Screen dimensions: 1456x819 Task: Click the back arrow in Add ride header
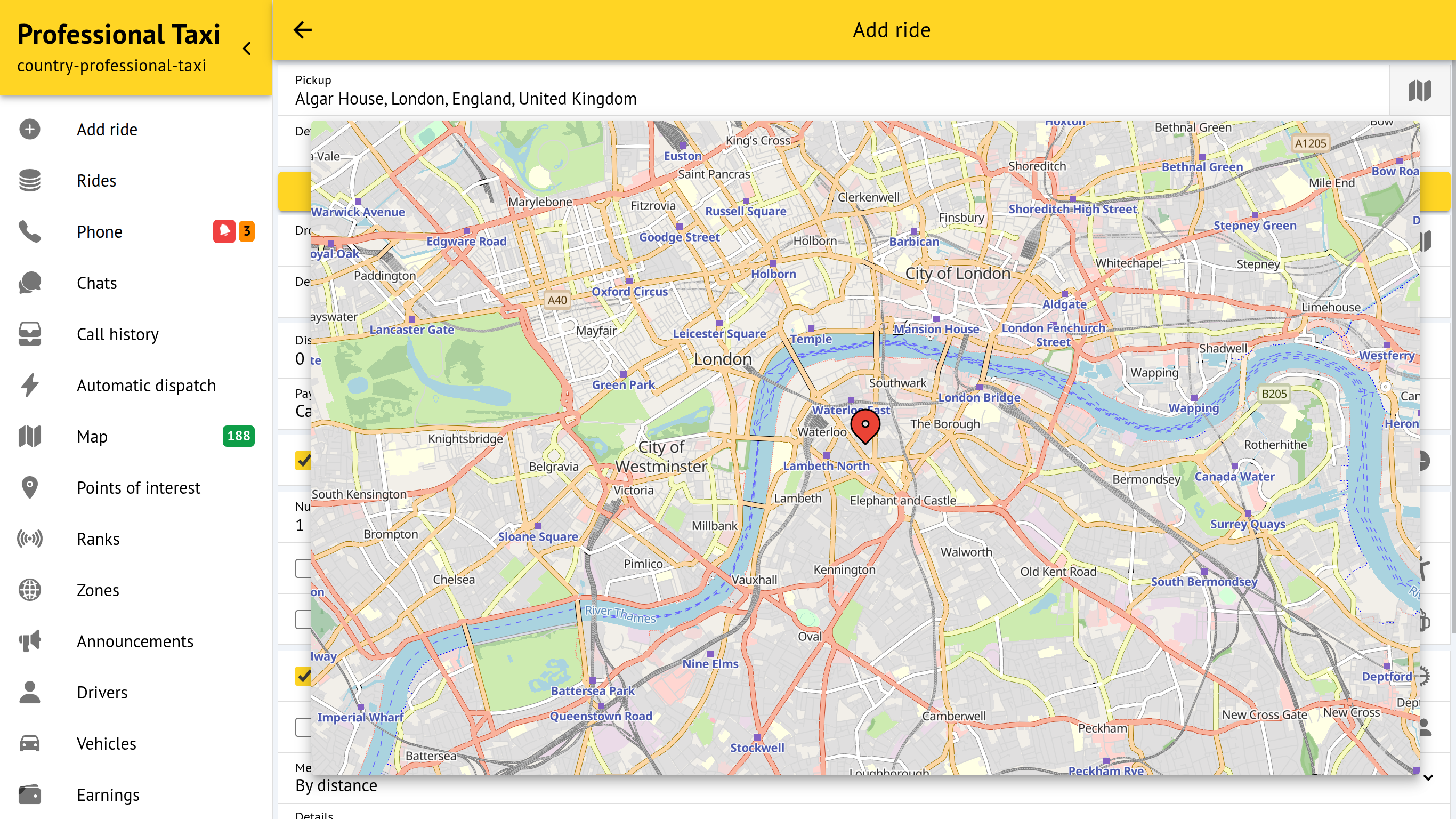pyautogui.click(x=302, y=30)
